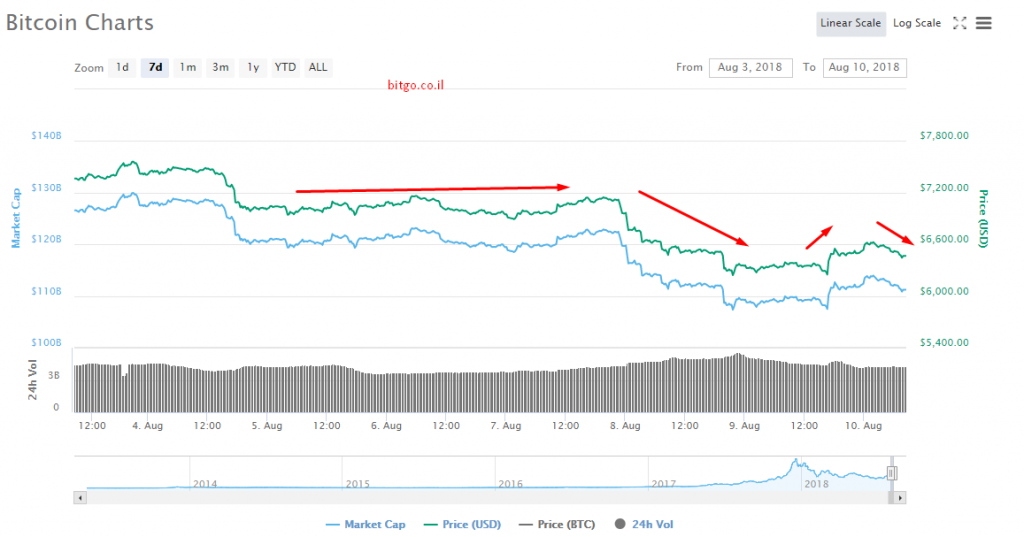Click the navigator range handle near 2018
1024x537 pixels.
(892, 473)
